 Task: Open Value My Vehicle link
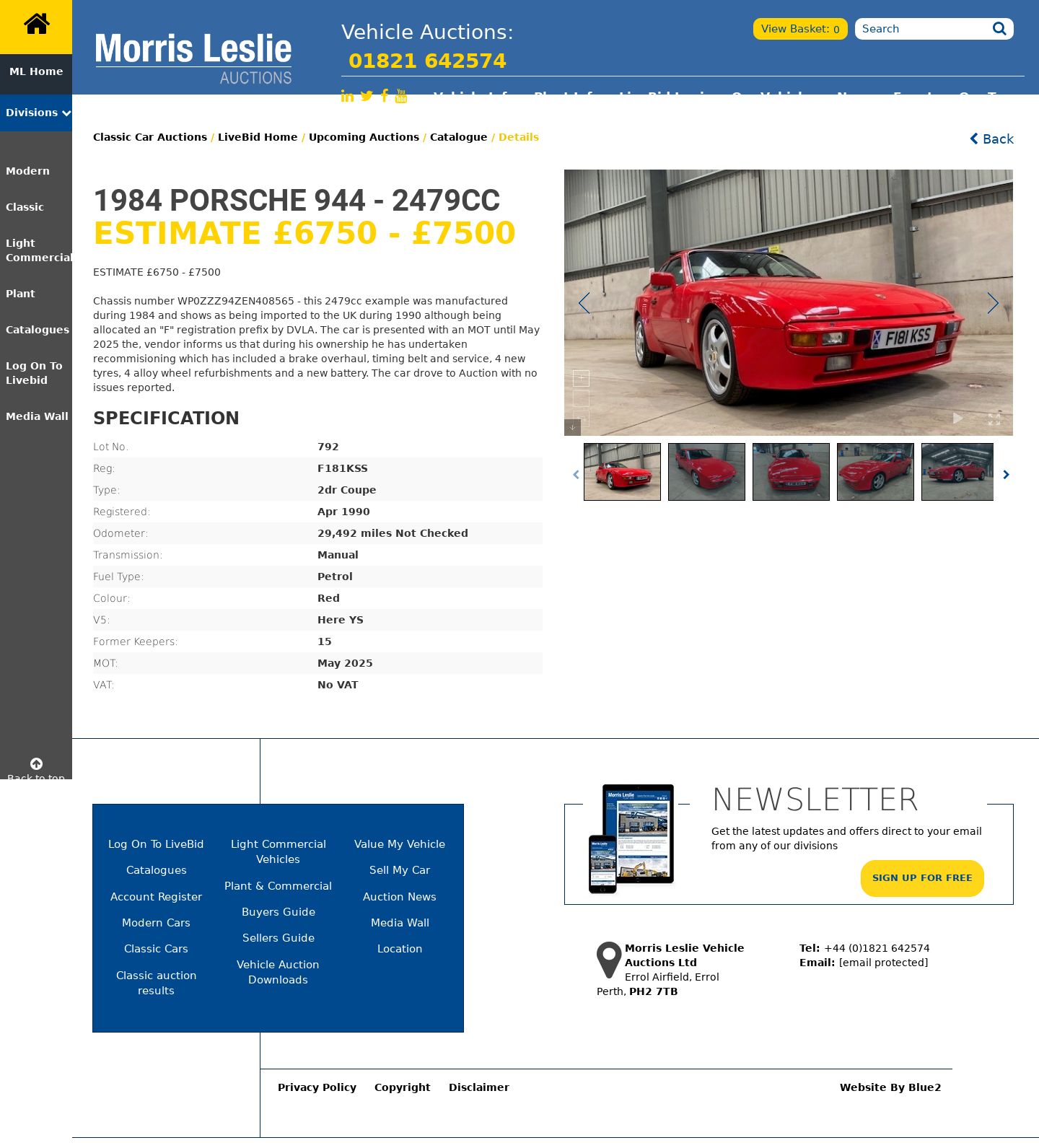click(x=400, y=844)
